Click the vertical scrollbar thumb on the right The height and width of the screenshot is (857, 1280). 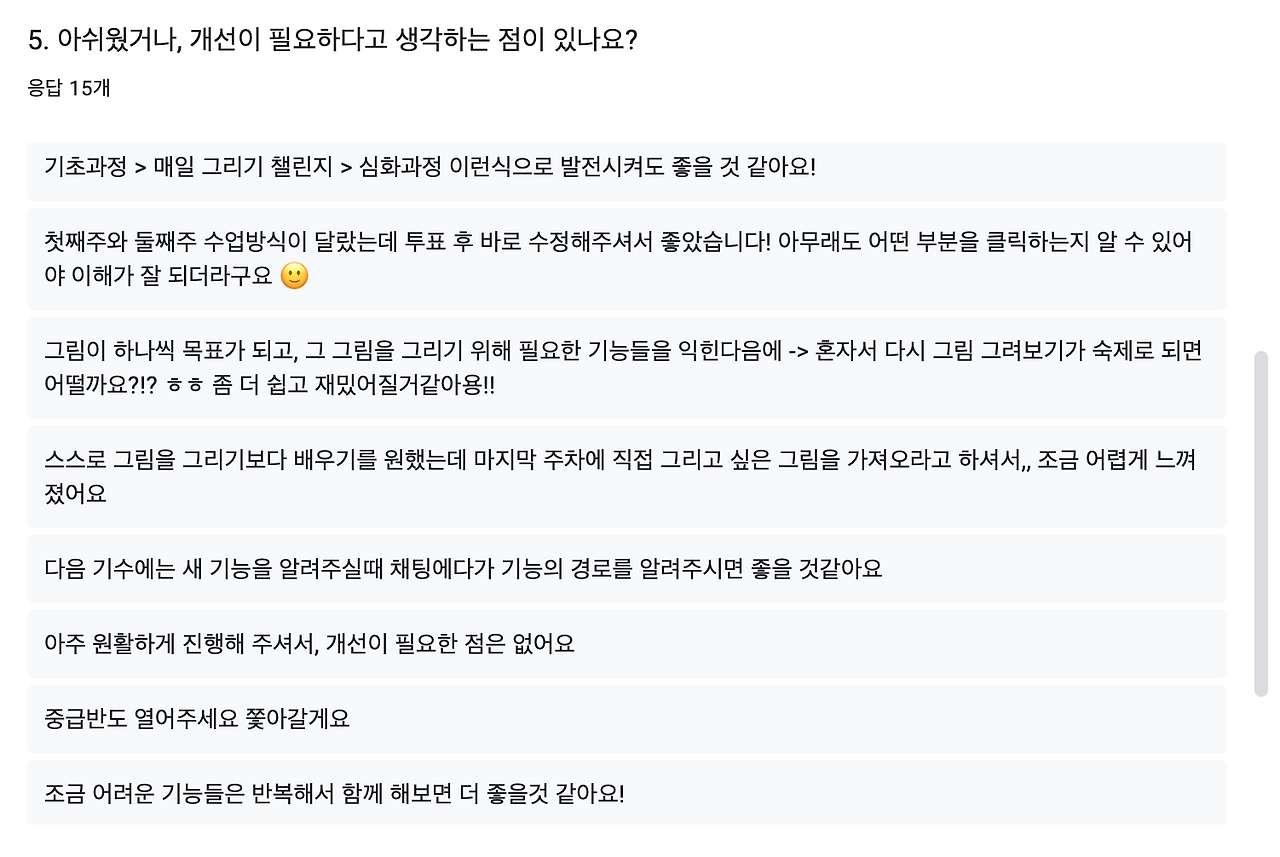pyautogui.click(x=1261, y=523)
